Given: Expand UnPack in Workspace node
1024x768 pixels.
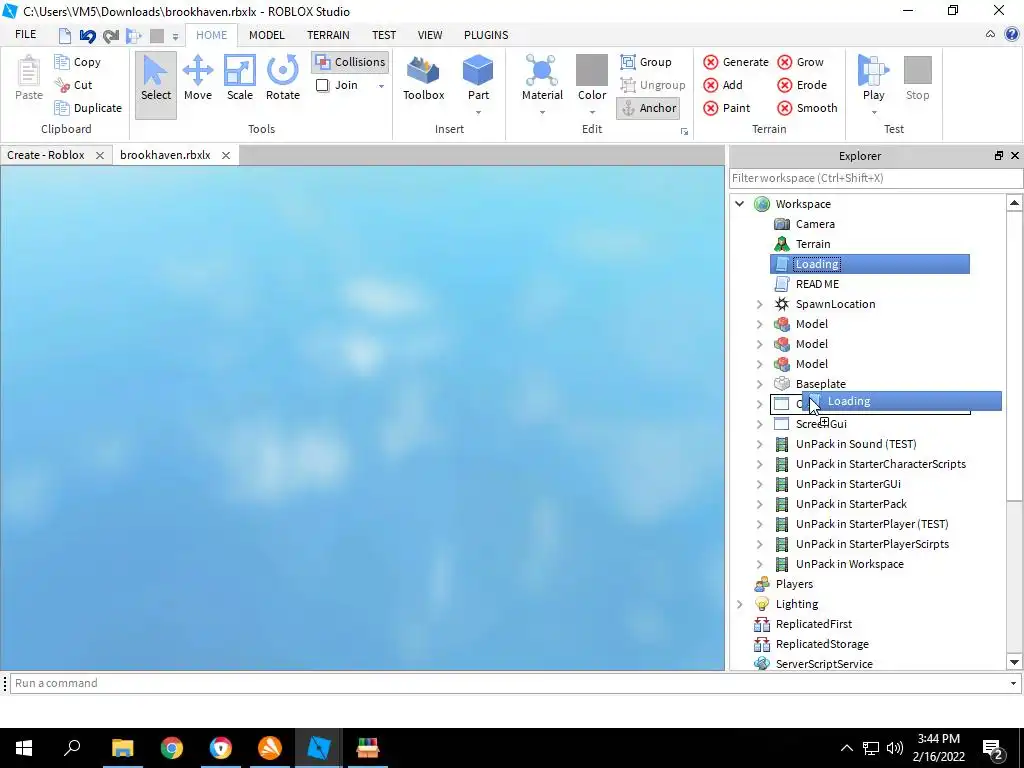Looking at the screenshot, I should click(x=760, y=564).
